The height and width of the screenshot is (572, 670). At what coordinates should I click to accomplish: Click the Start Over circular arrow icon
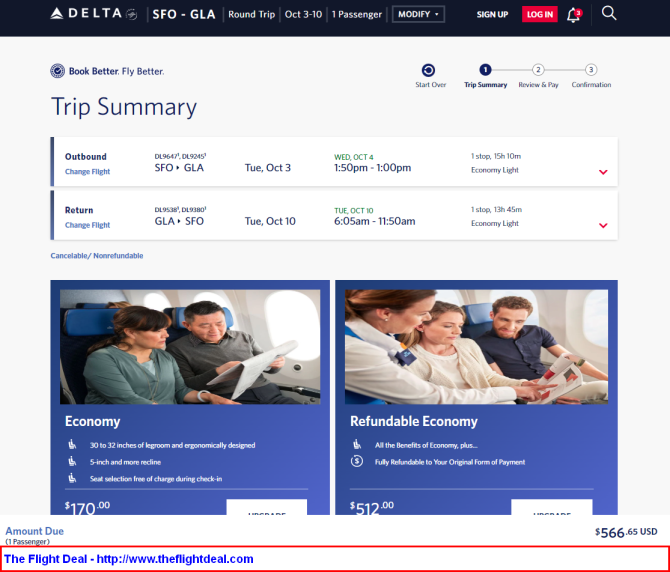point(428,70)
